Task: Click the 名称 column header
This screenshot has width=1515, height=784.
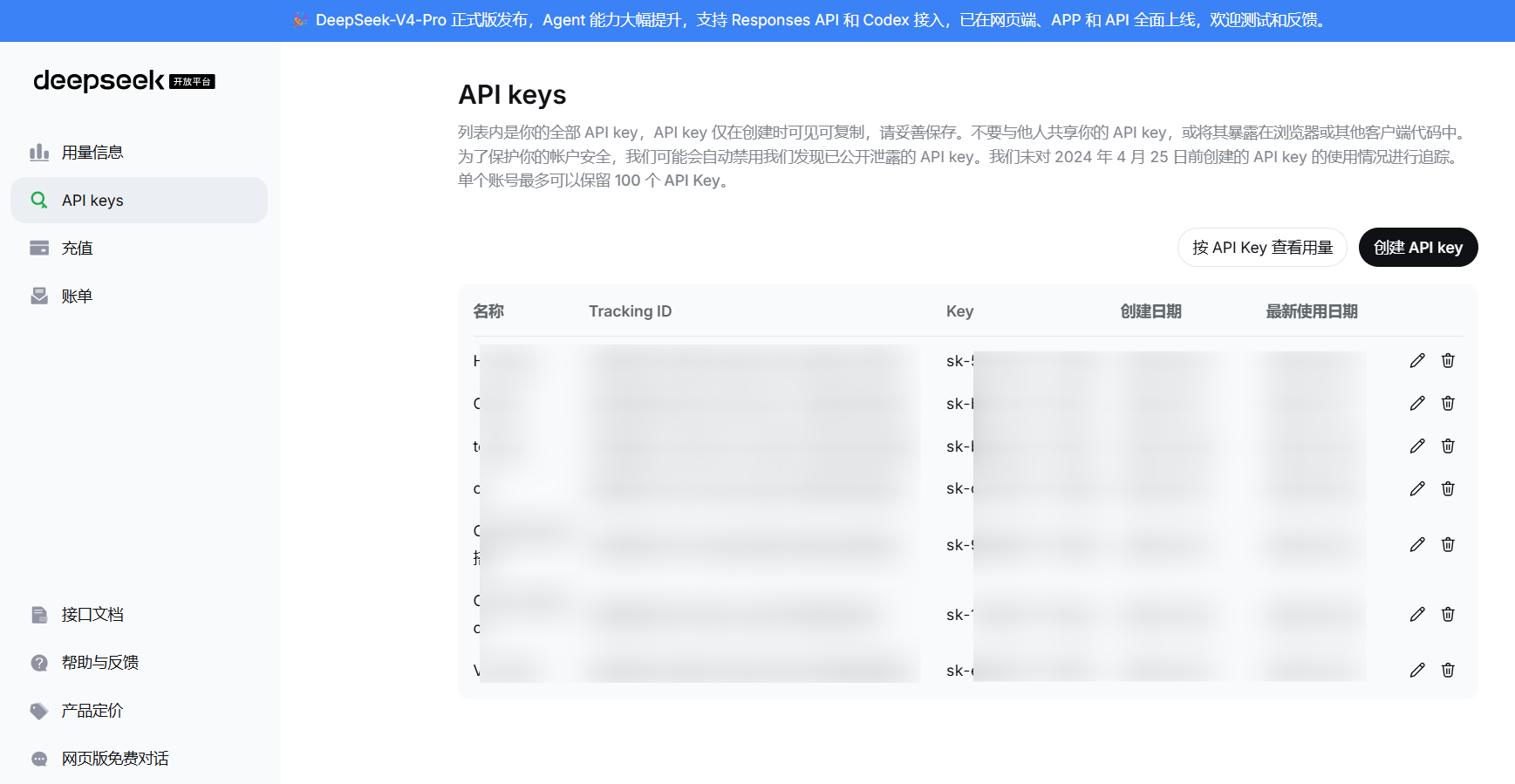Action: [488, 311]
